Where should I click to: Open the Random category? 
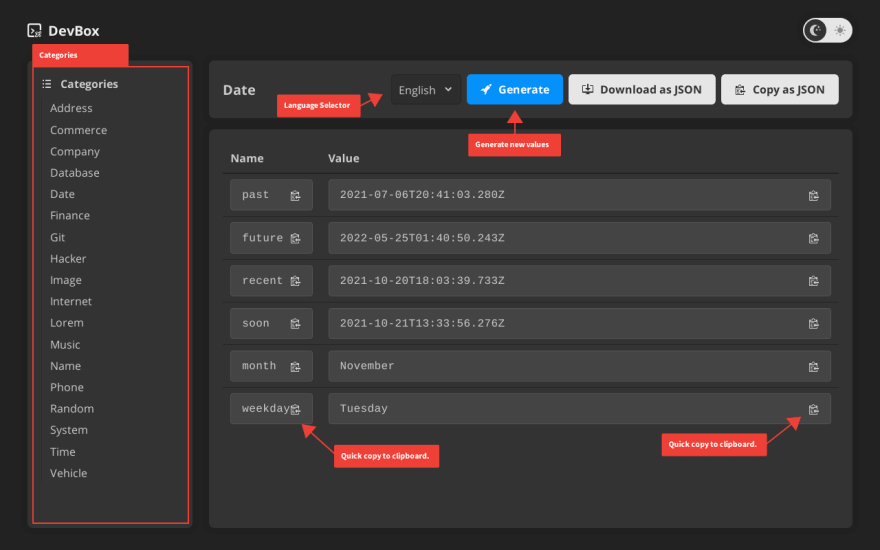(72, 409)
